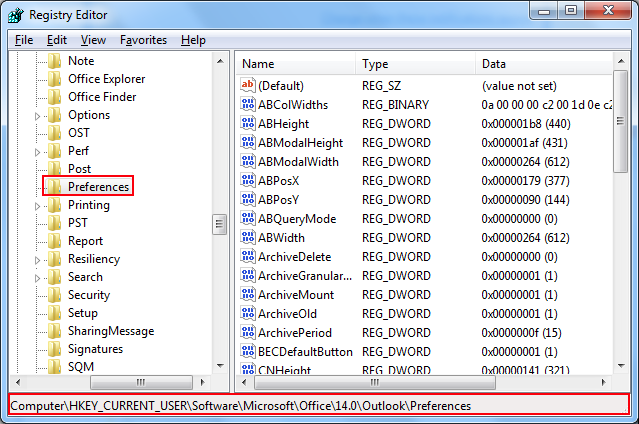Open the File menu
Viewport: 639px width, 424px height.
click(x=24, y=40)
